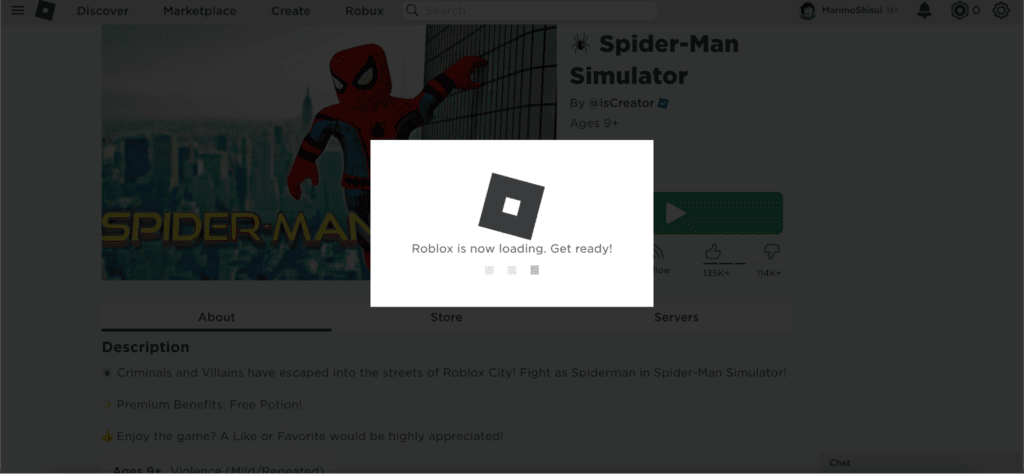This screenshot has width=1024, height=474.
Task: Like the game with thumbs up
Action: [712, 251]
